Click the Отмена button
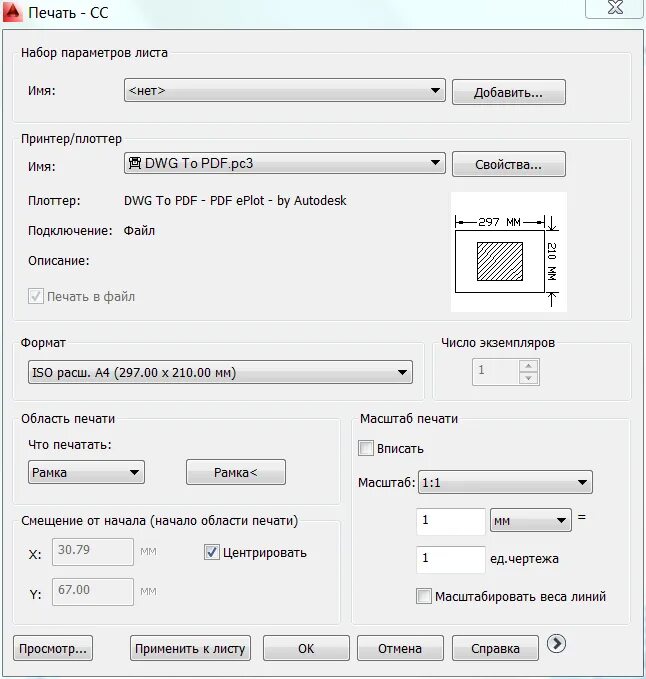 (400, 648)
